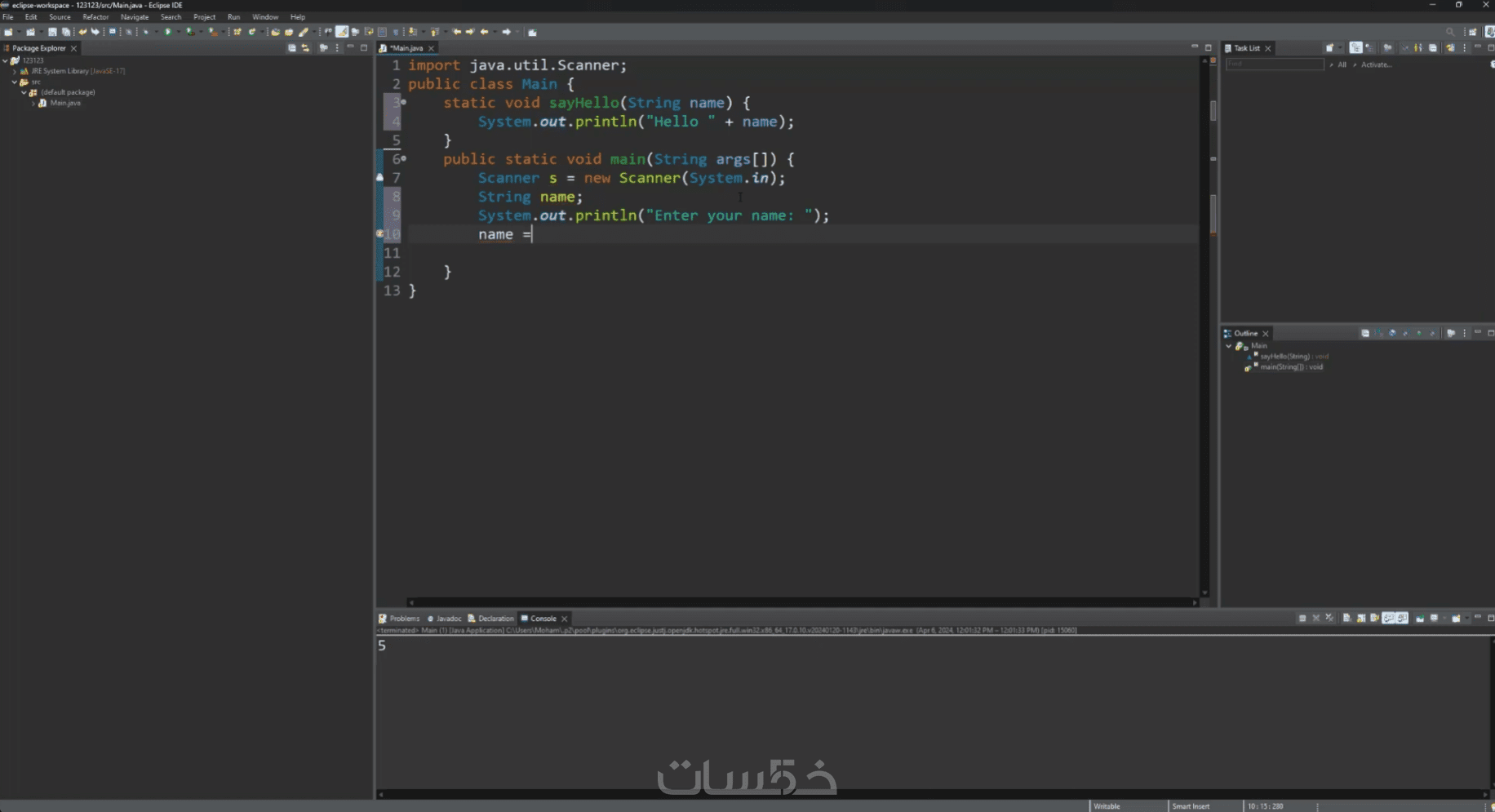
Task: Open New Task dropdown arrow in Task List
Action: (x=1340, y=48)
